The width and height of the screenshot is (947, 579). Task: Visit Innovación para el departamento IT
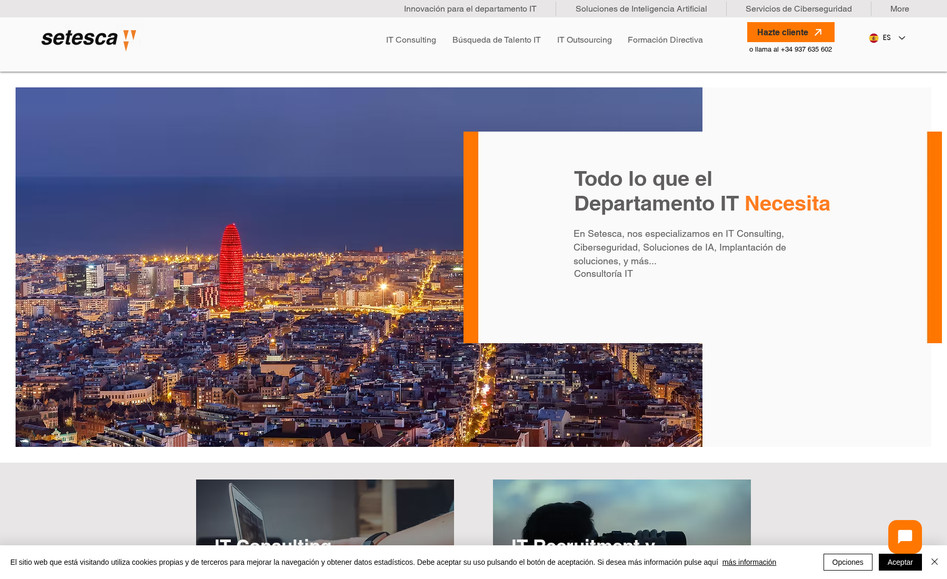point(470,8)
